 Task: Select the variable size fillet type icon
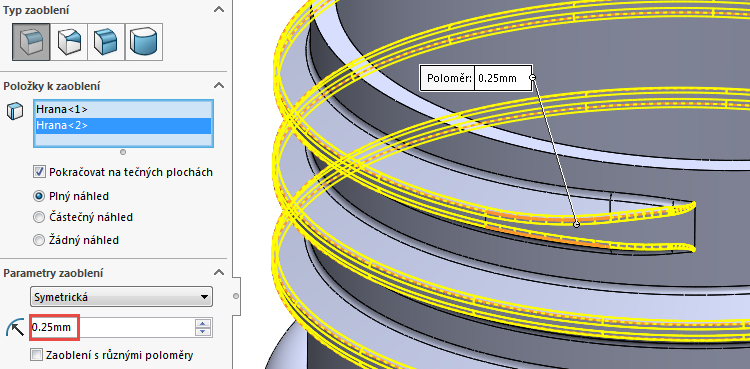(x=69, y=42)
